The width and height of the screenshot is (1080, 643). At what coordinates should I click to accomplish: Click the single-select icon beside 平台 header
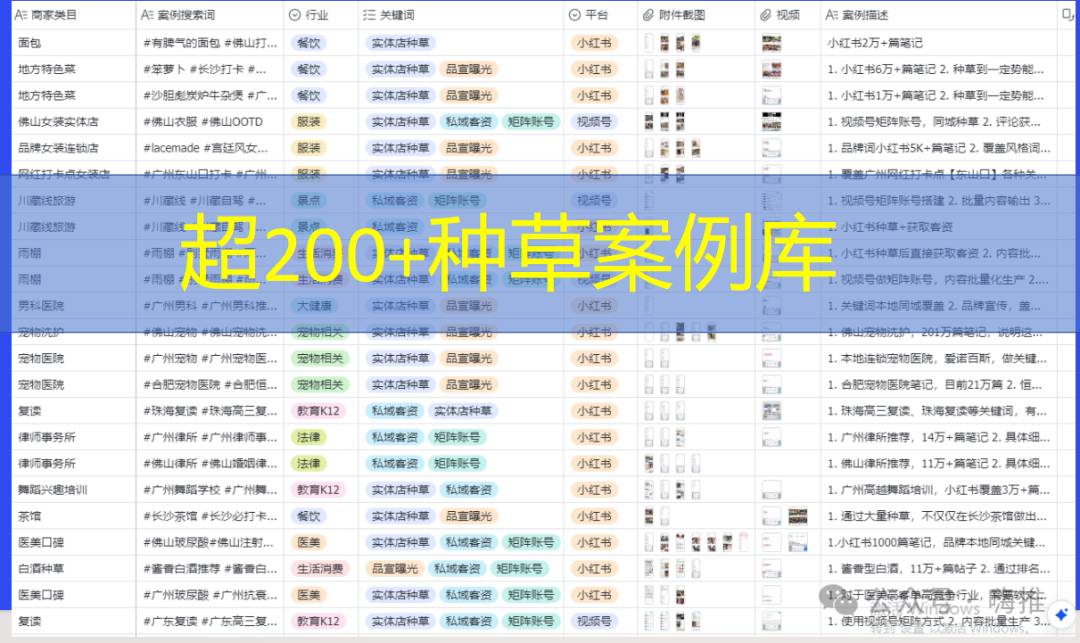pos(576,15)
